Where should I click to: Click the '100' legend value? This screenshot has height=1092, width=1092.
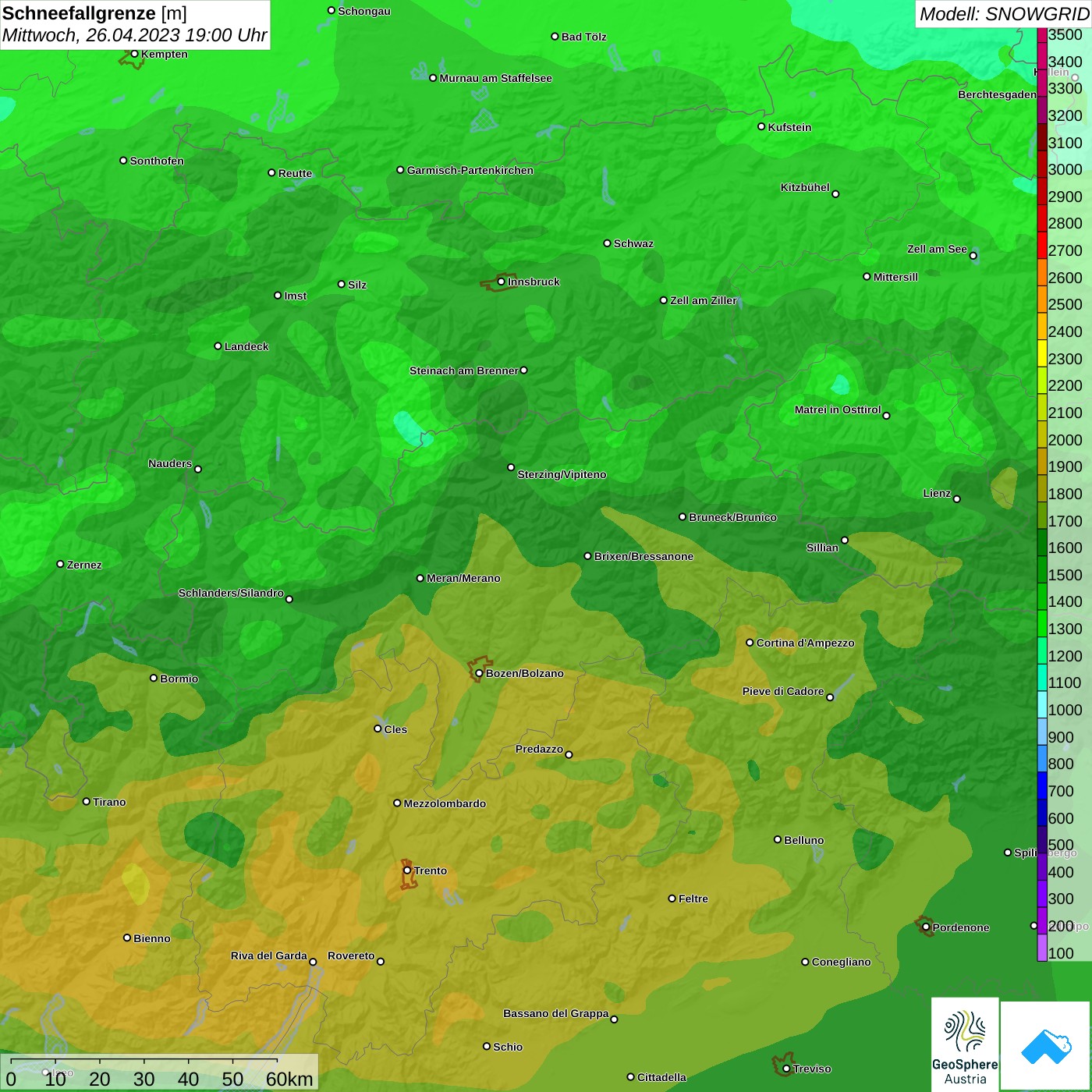(1061, 953)
